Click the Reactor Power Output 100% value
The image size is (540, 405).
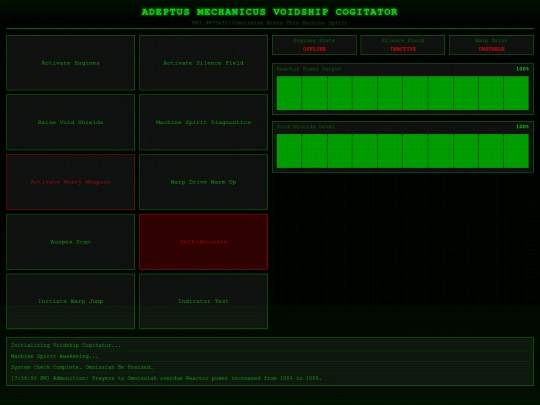[522, 69]
